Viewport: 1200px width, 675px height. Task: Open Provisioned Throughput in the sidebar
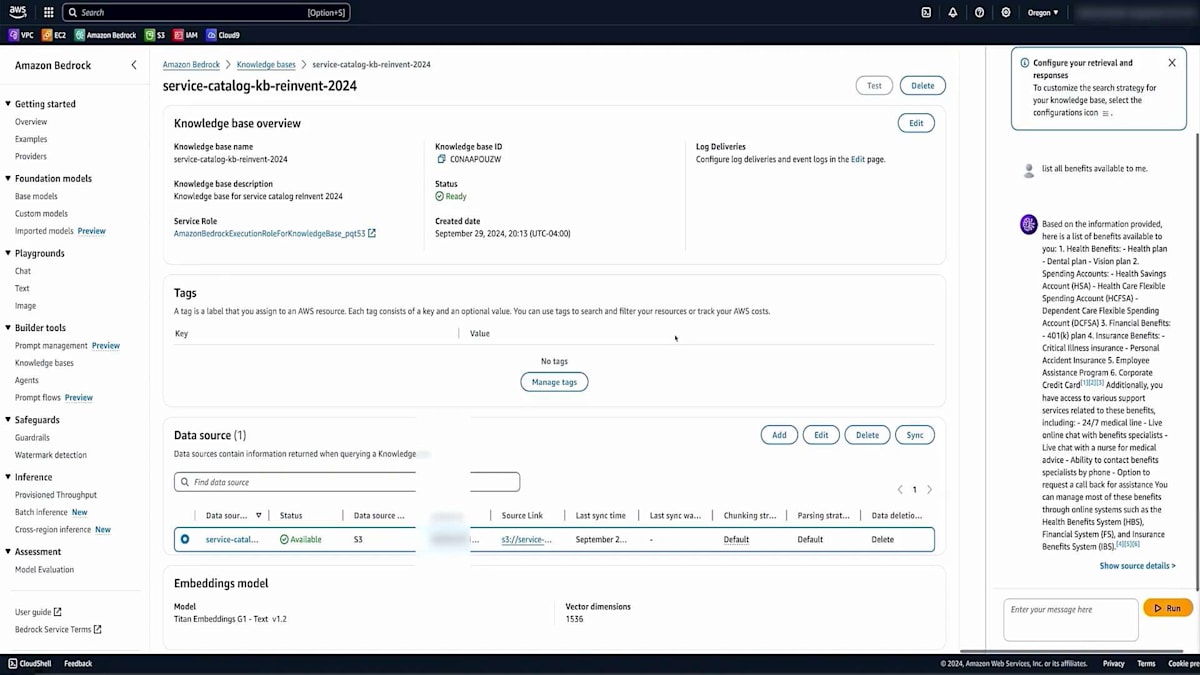(x=56, y=494)
